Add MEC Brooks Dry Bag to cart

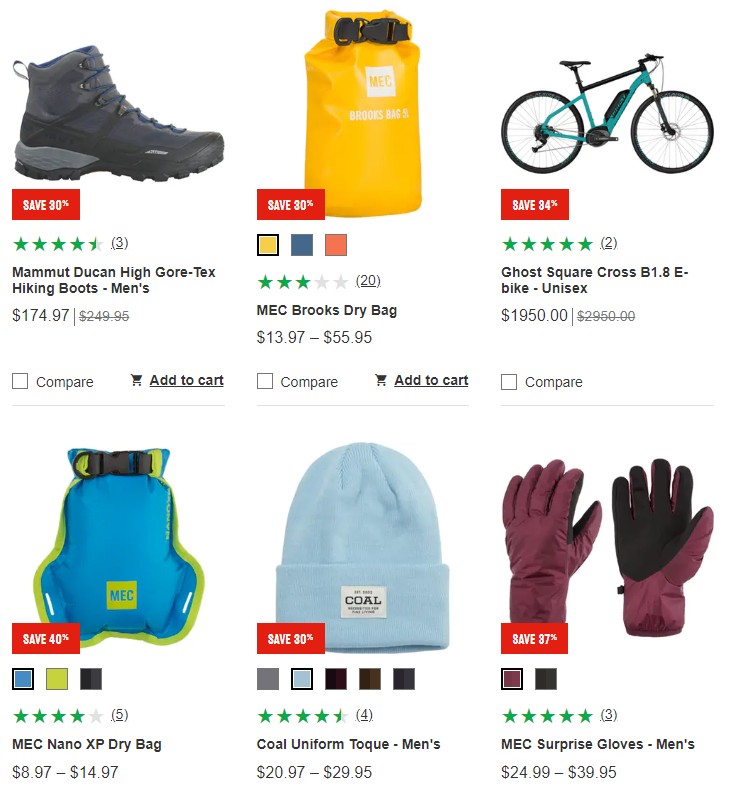[431, 380]
